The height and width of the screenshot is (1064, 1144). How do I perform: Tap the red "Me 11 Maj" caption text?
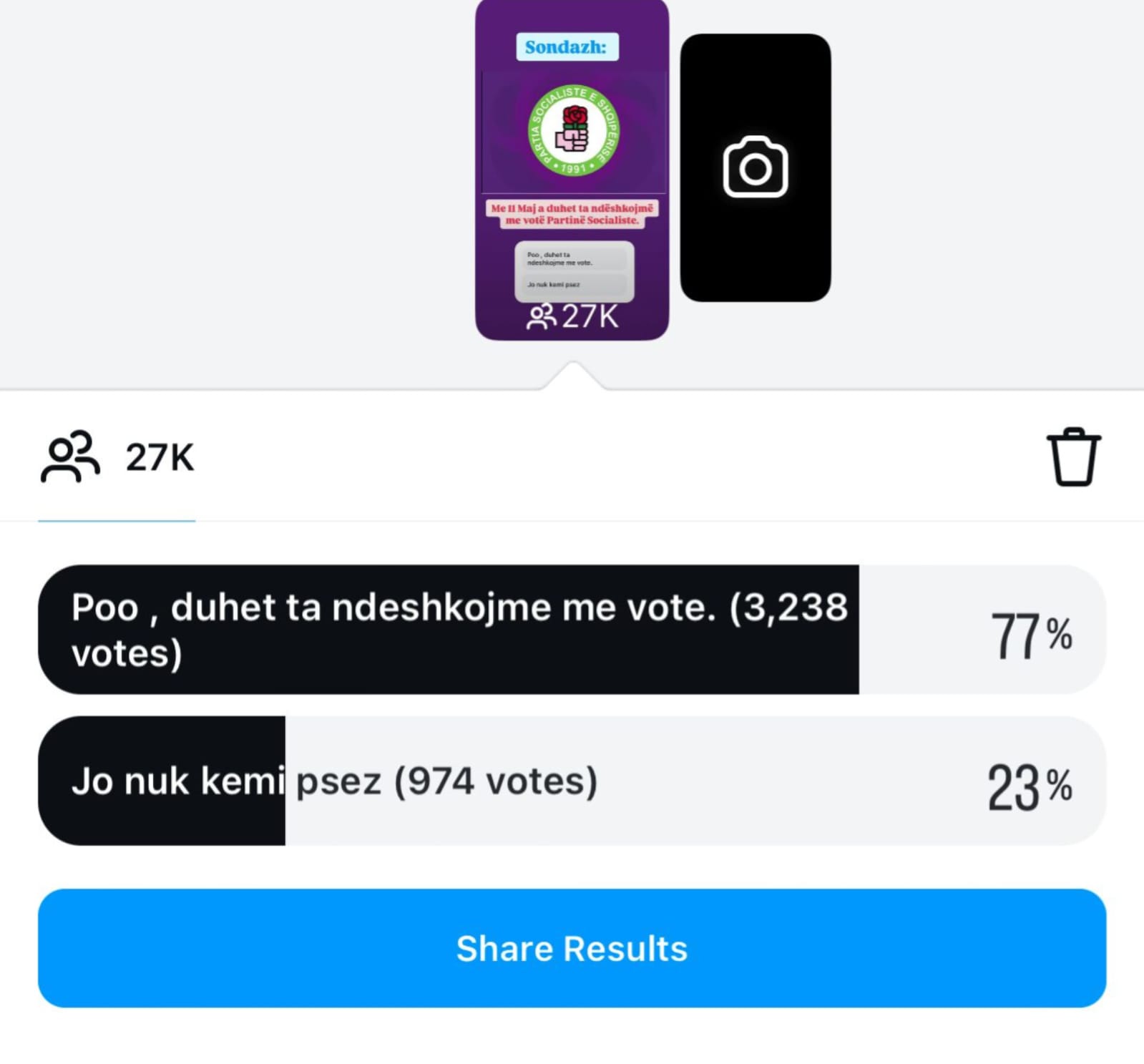[x=572, y=214]
